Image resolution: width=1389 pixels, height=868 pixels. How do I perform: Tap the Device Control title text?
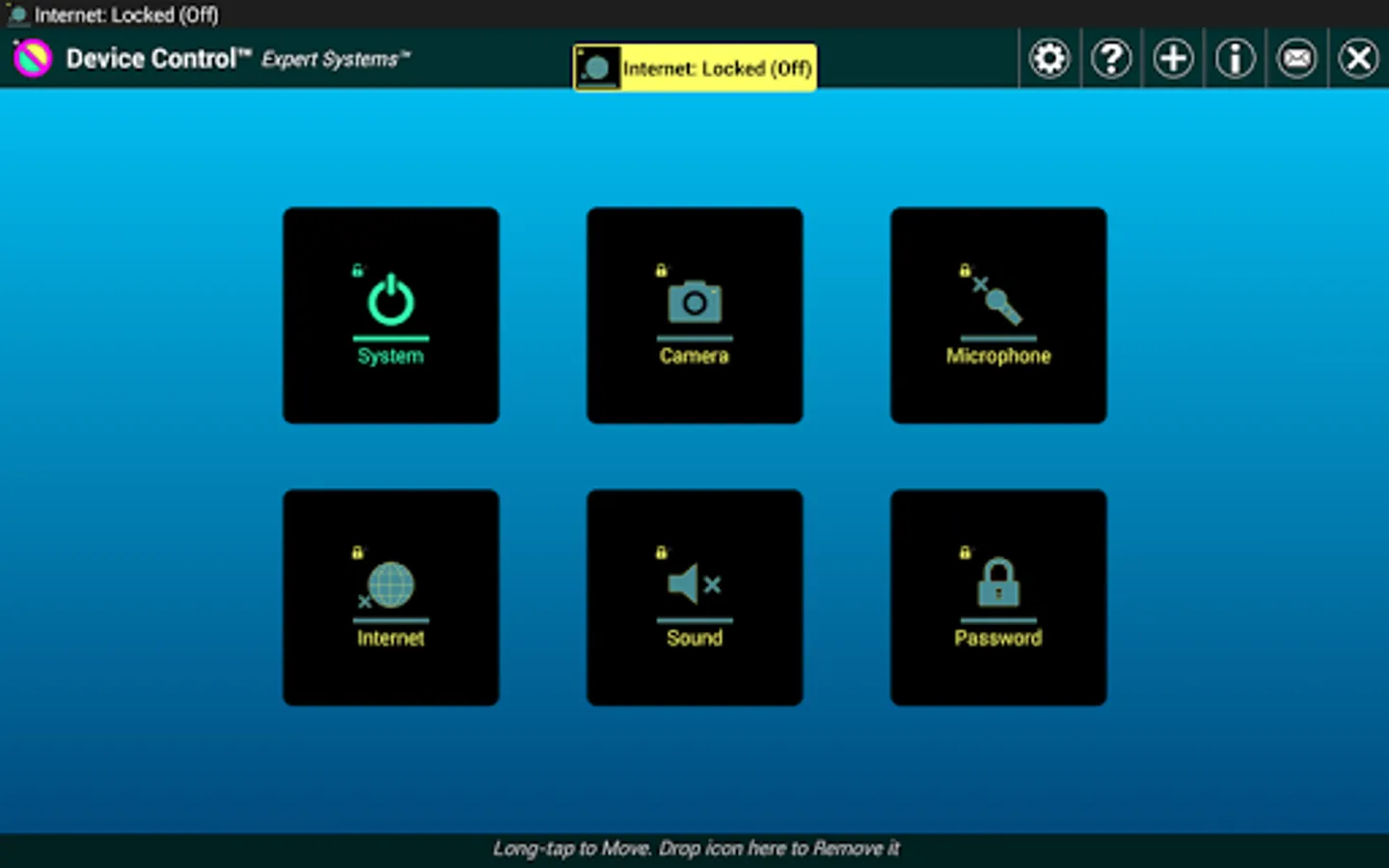tap(159, 59)
